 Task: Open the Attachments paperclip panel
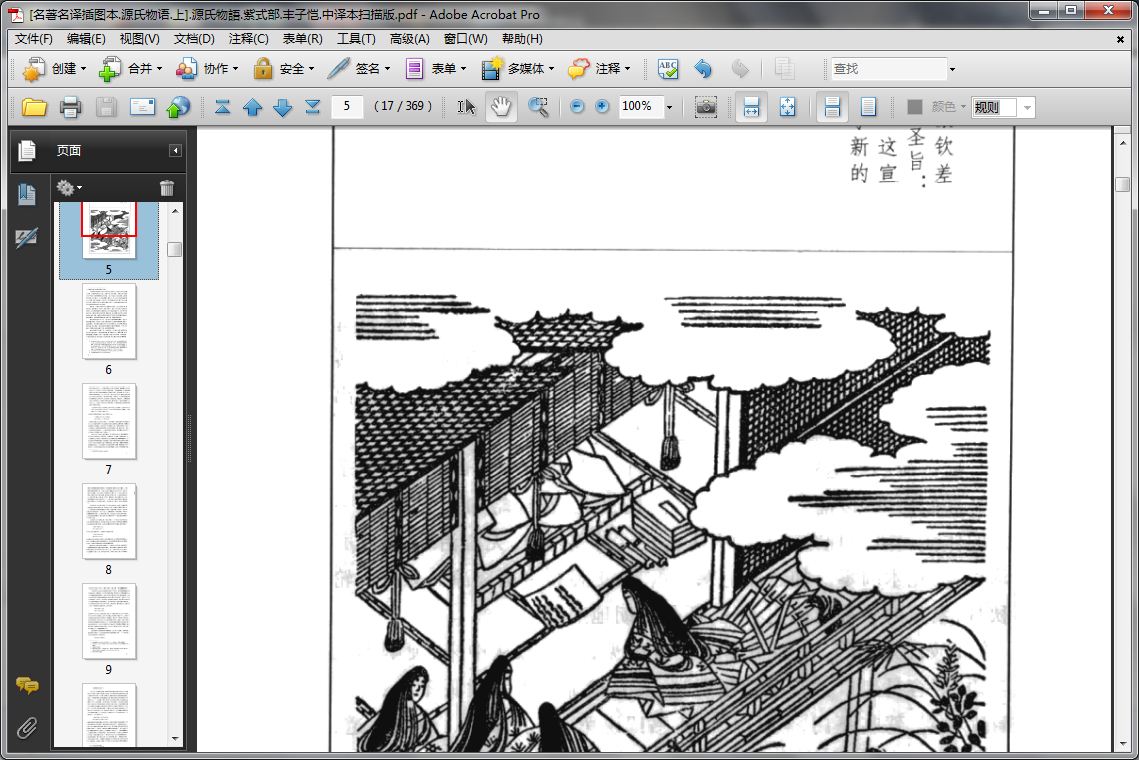(27, 727)
